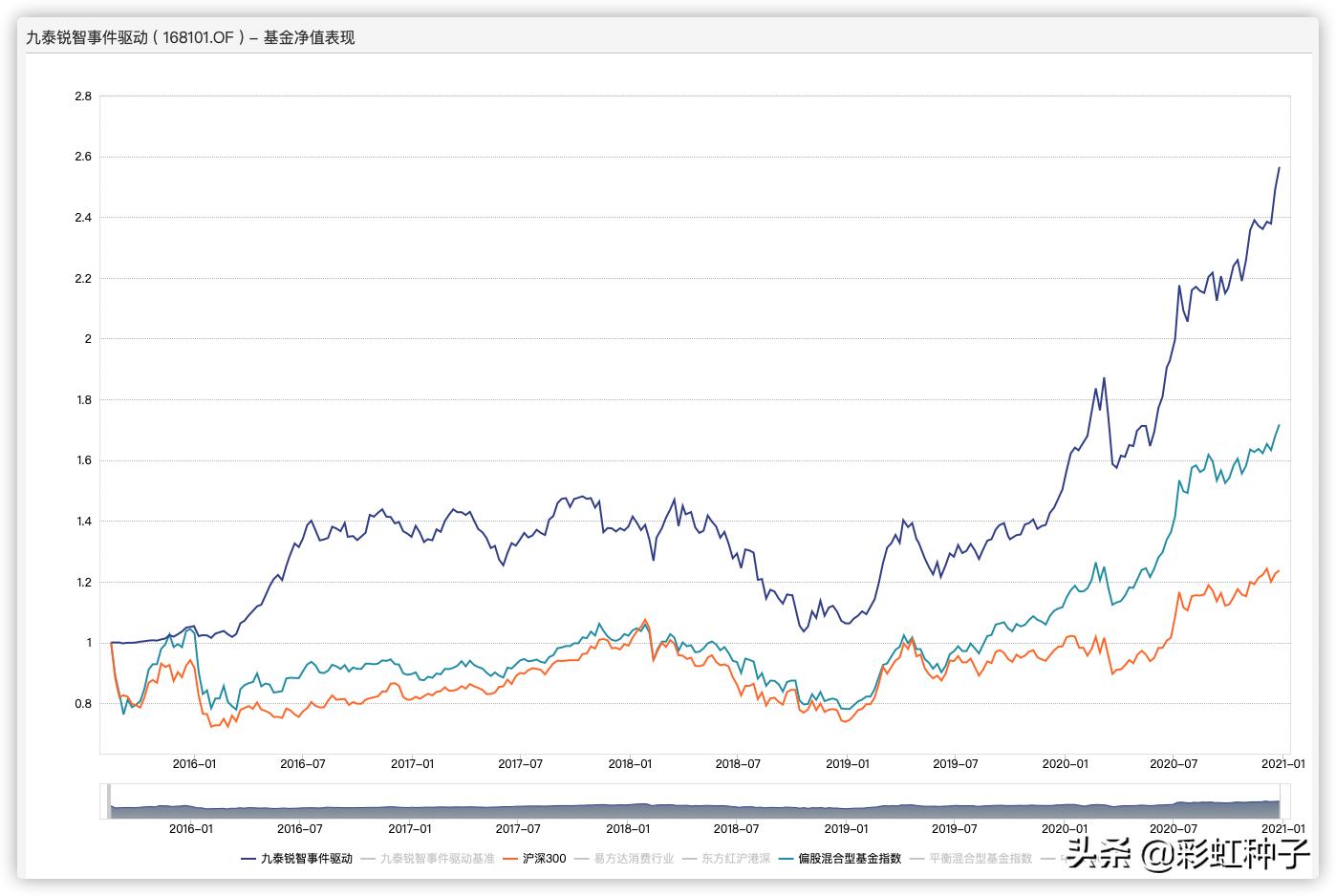Toggle 九泰锐智事件驱动 legend label text

pyautogui.click(x=307, y=859)
